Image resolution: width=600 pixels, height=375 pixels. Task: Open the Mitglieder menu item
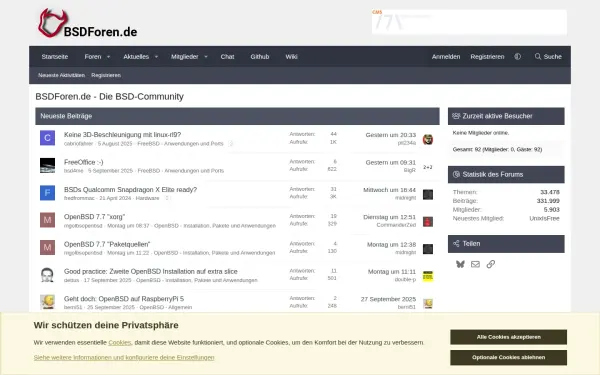[x=184, y=57]
